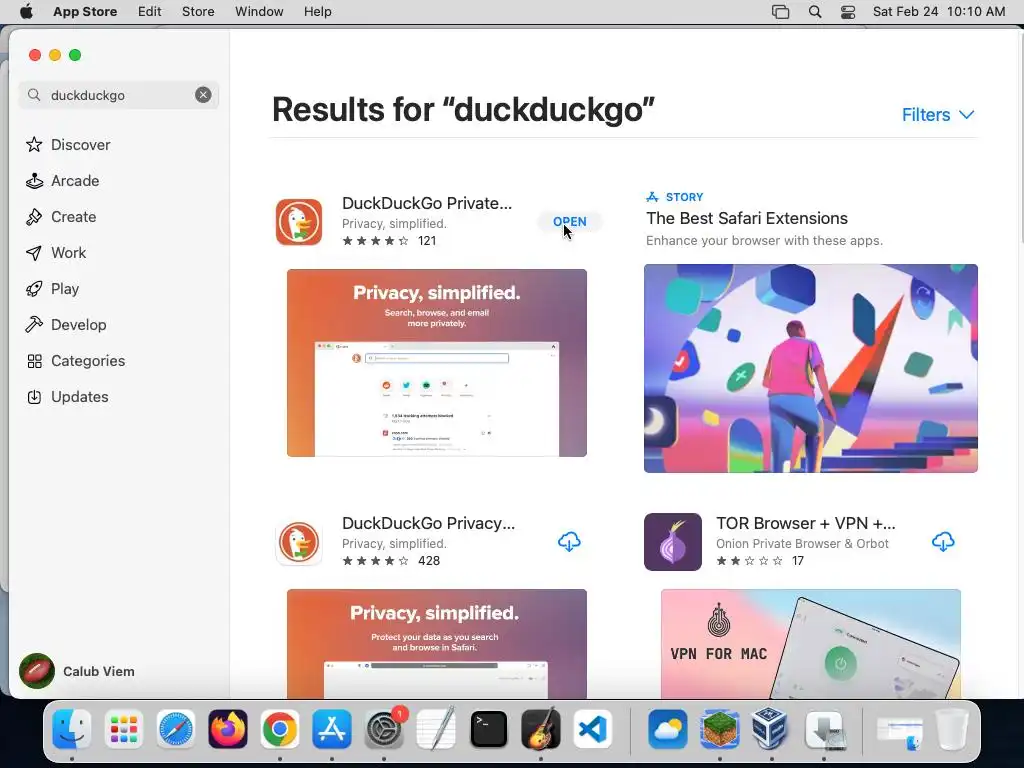The height and width of the screenshot is (768, 1024).
Task: View DuckDuckGo Private Browser screenshot preview
Action: pyautogui.click(x=437, y=362)
